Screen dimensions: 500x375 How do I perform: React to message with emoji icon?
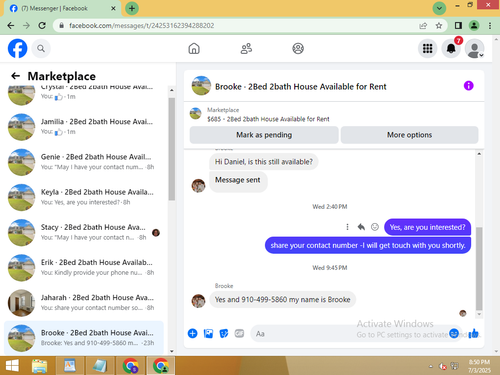point(375,227)
